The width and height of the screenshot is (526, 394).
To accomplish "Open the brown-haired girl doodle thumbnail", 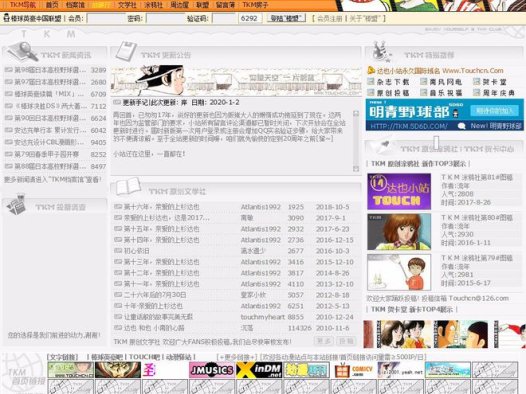I will tap(399, 232).
